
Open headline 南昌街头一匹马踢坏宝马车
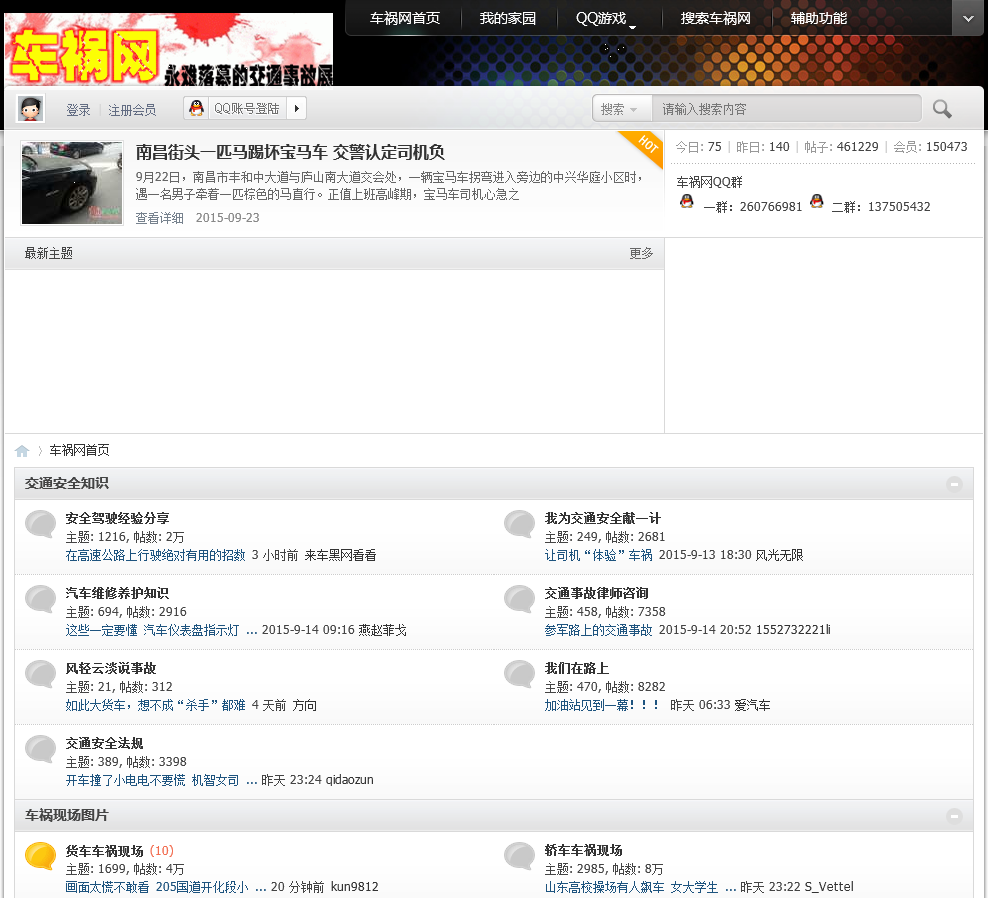[290, 153]
